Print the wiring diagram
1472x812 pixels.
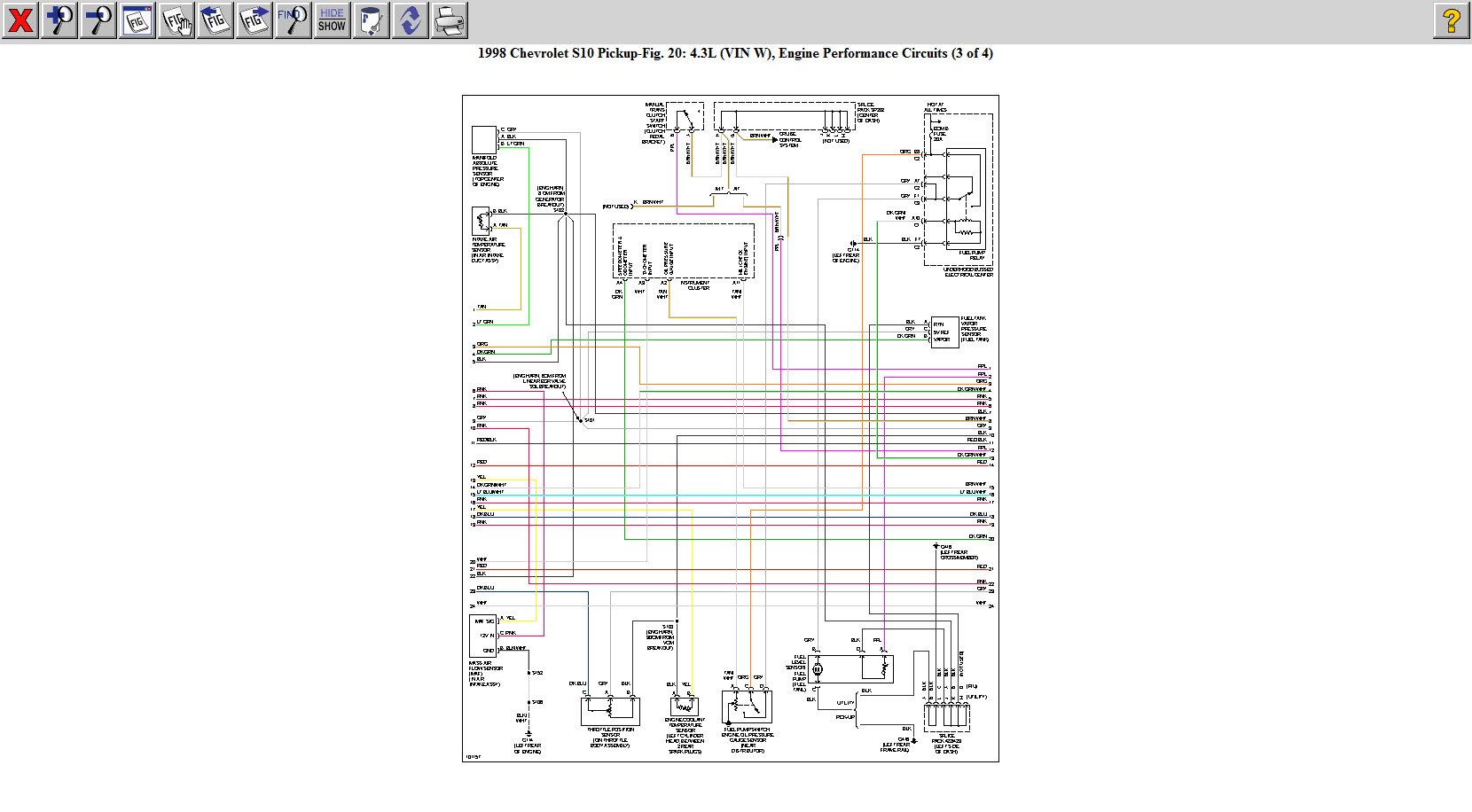tap(449, 20)
